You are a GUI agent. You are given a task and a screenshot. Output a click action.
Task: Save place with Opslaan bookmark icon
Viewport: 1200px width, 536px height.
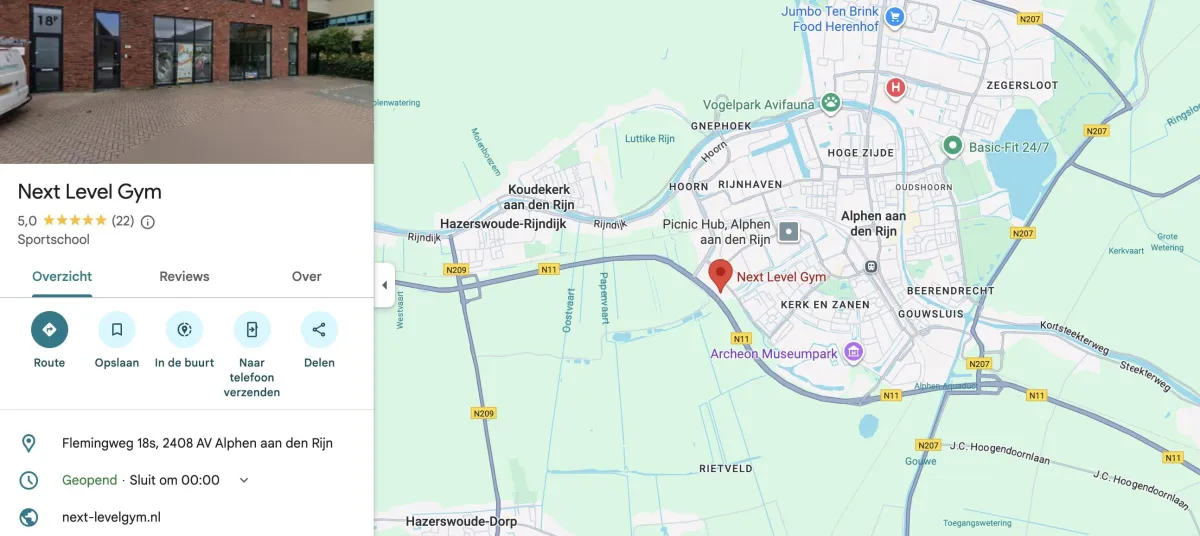pyautogui.click(x=117, y=329)
